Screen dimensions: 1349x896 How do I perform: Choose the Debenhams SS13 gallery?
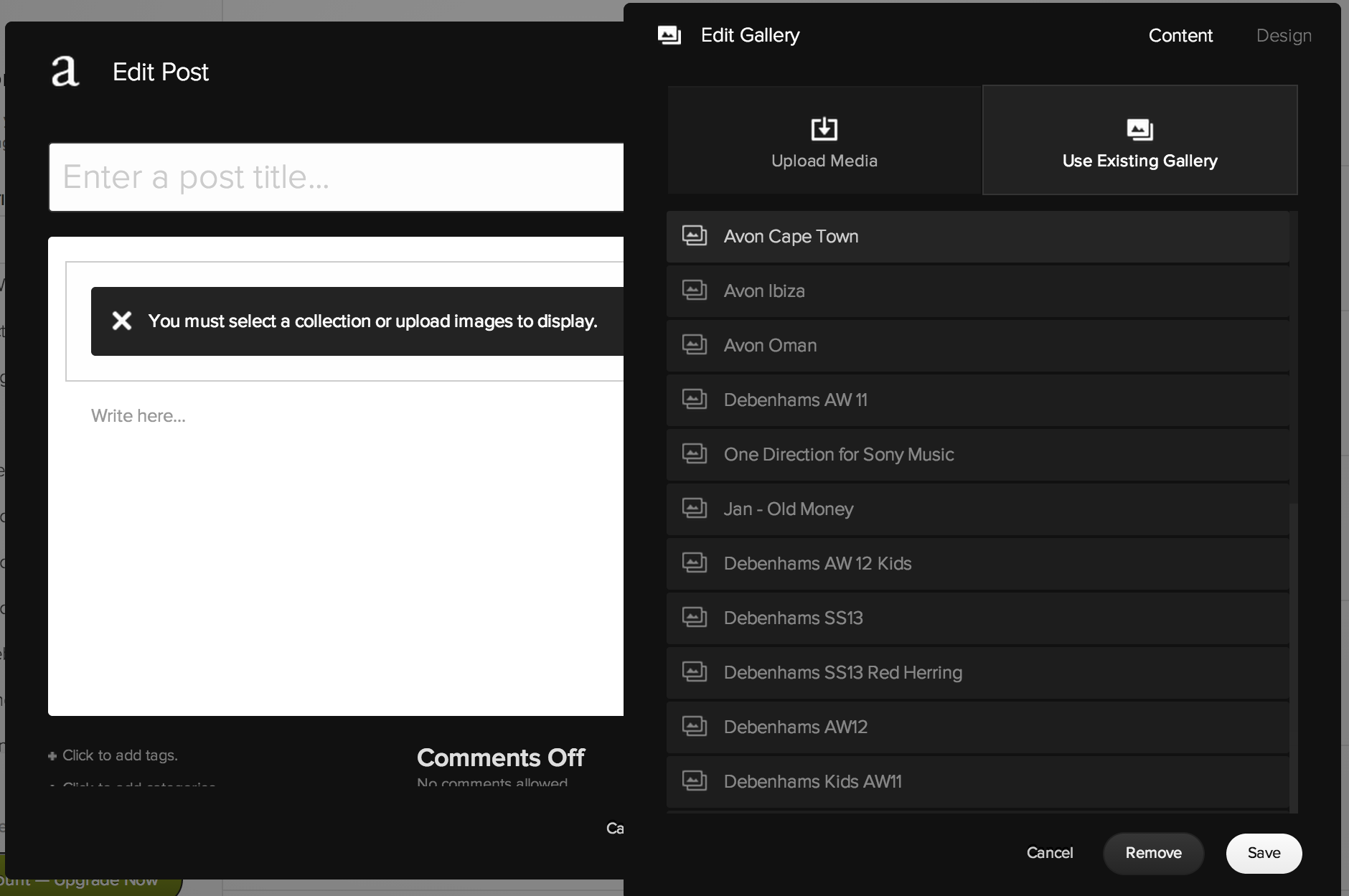pyautogui.click(x=977, y=618)
